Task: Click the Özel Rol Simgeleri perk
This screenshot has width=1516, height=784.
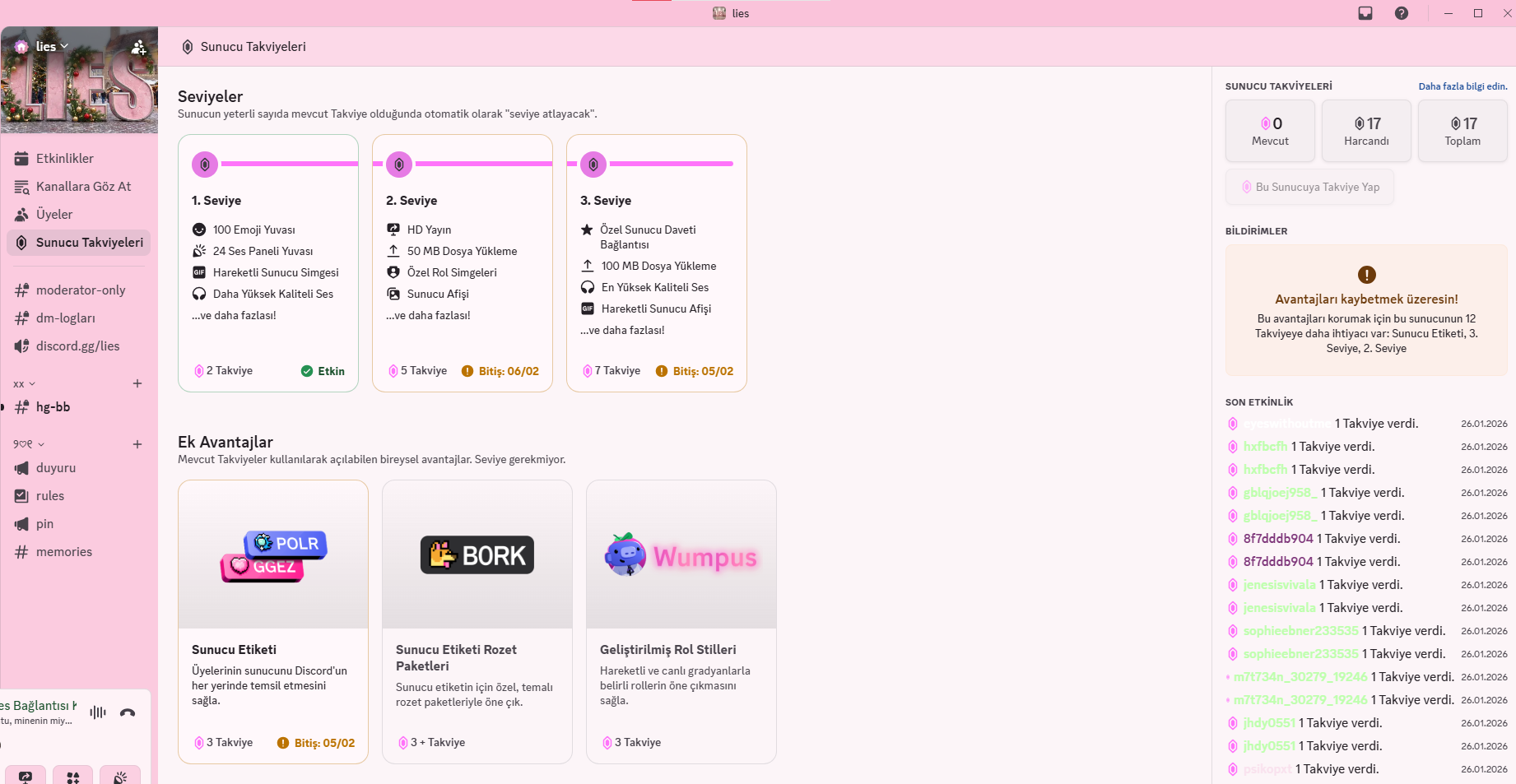Action: (442, 272)
